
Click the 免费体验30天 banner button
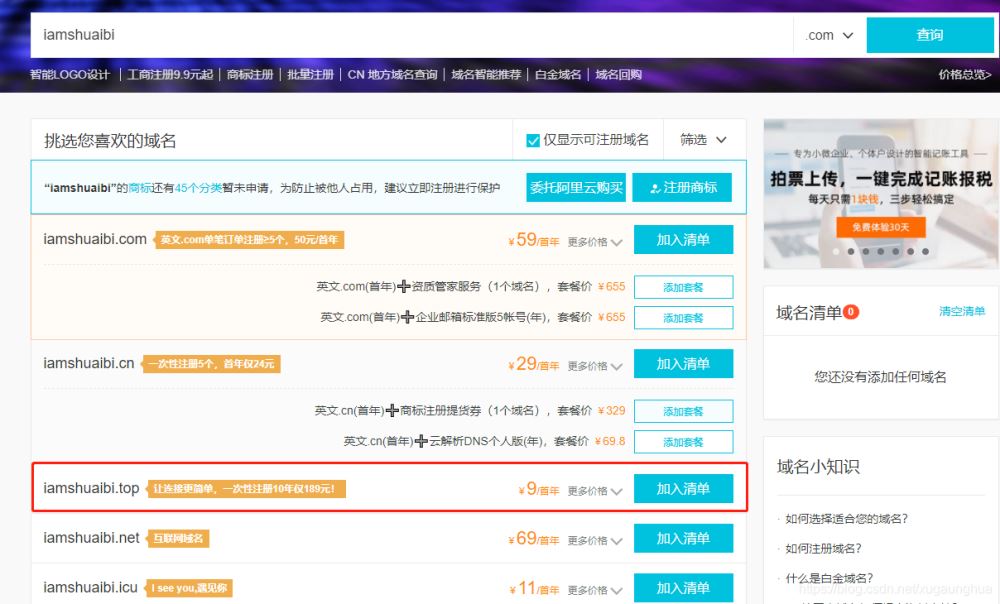click(881, 227)
